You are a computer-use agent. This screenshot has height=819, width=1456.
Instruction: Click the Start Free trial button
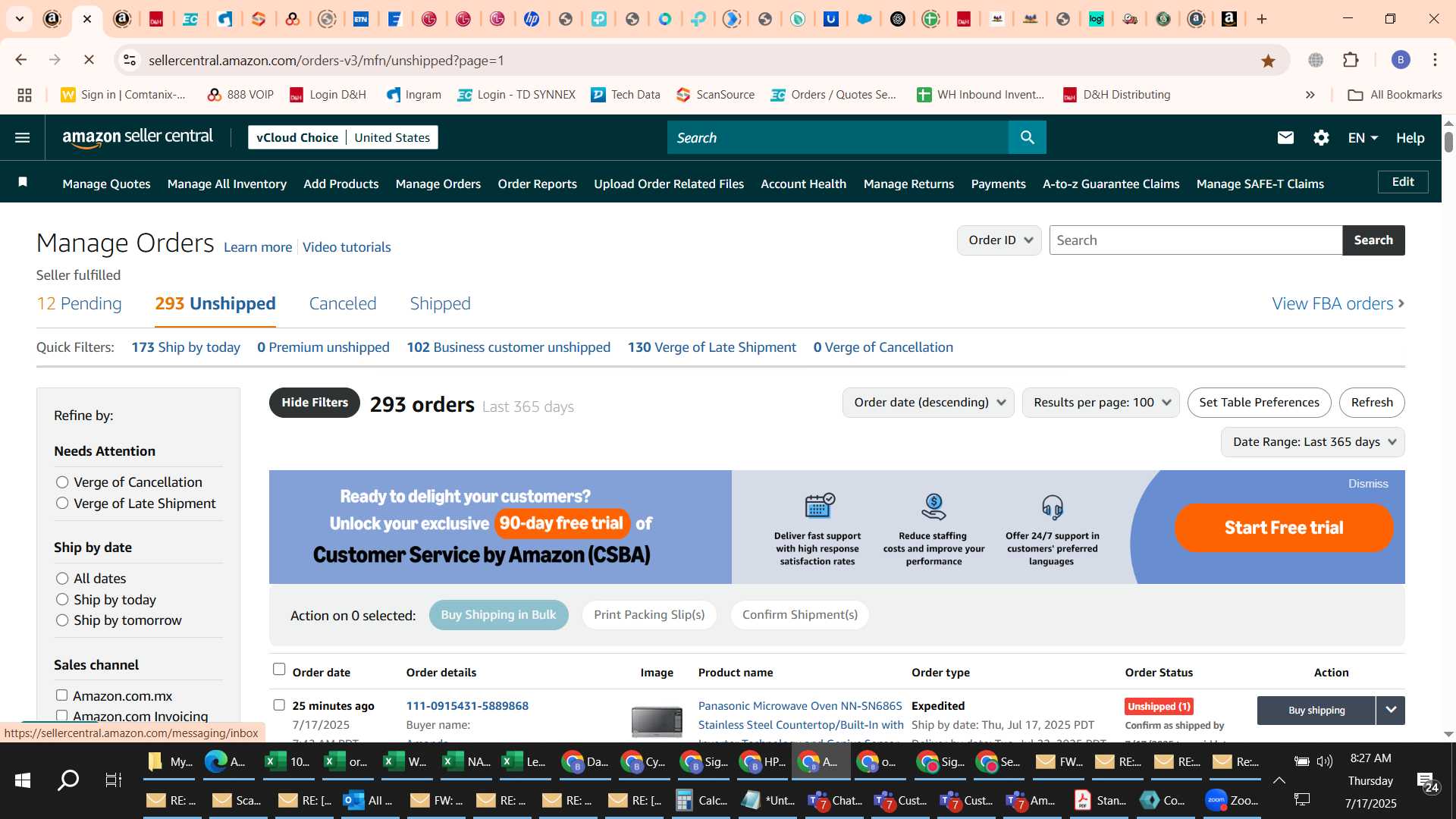click(1284, 528)
